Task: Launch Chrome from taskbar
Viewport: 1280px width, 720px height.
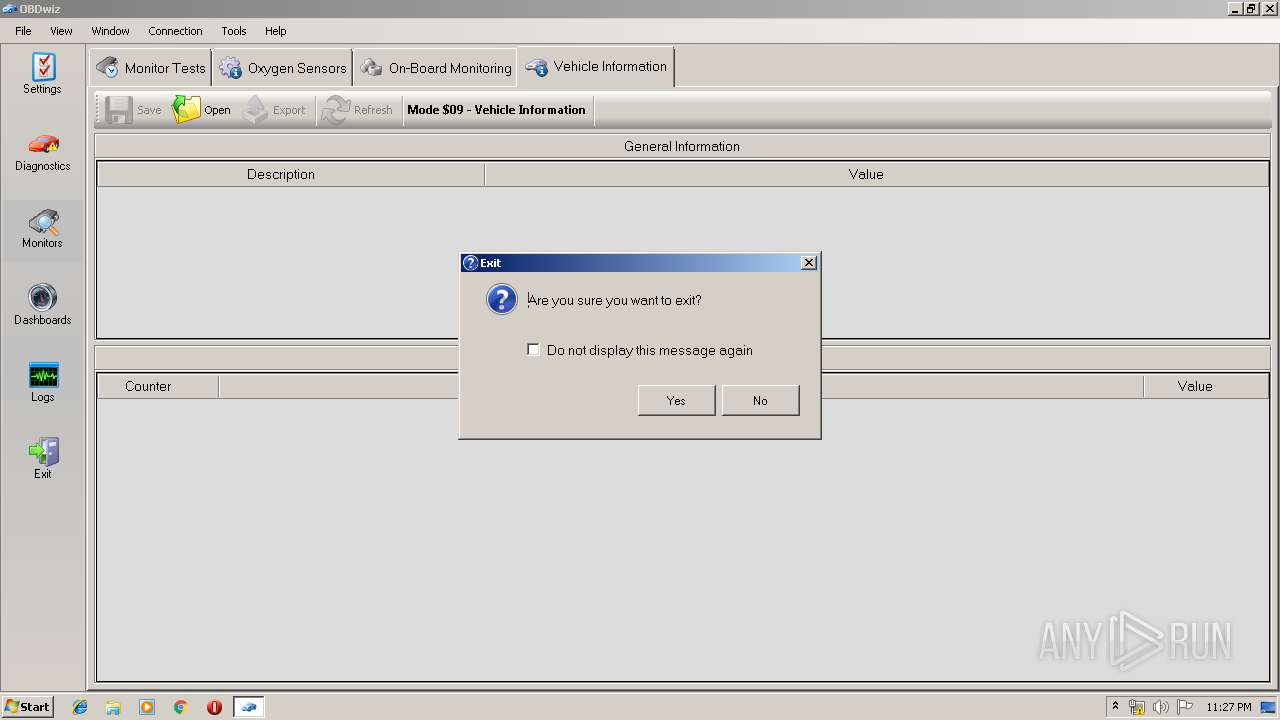Action: [181, 707]
